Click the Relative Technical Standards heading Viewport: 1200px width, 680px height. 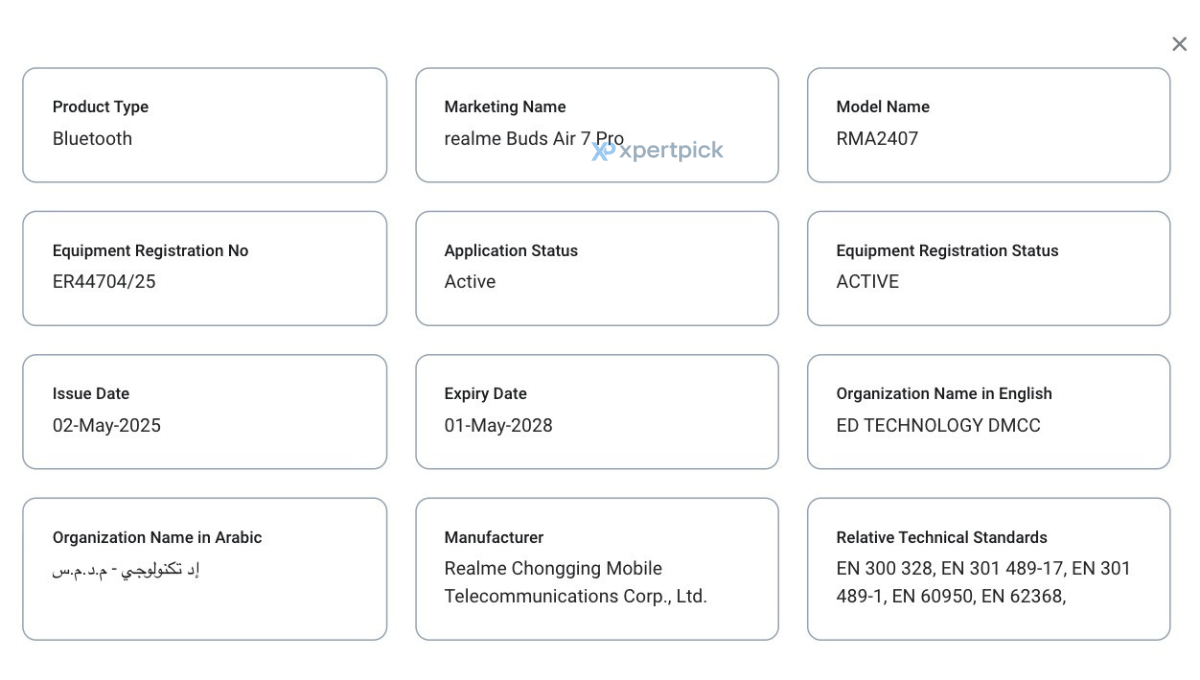(942, 537)
